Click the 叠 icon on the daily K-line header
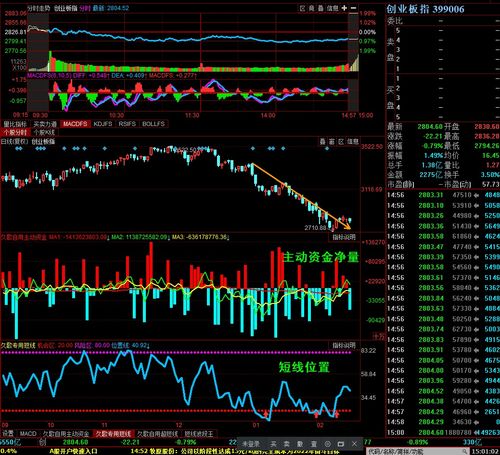This screenshot has width=500, height=455. pos(323,142)
